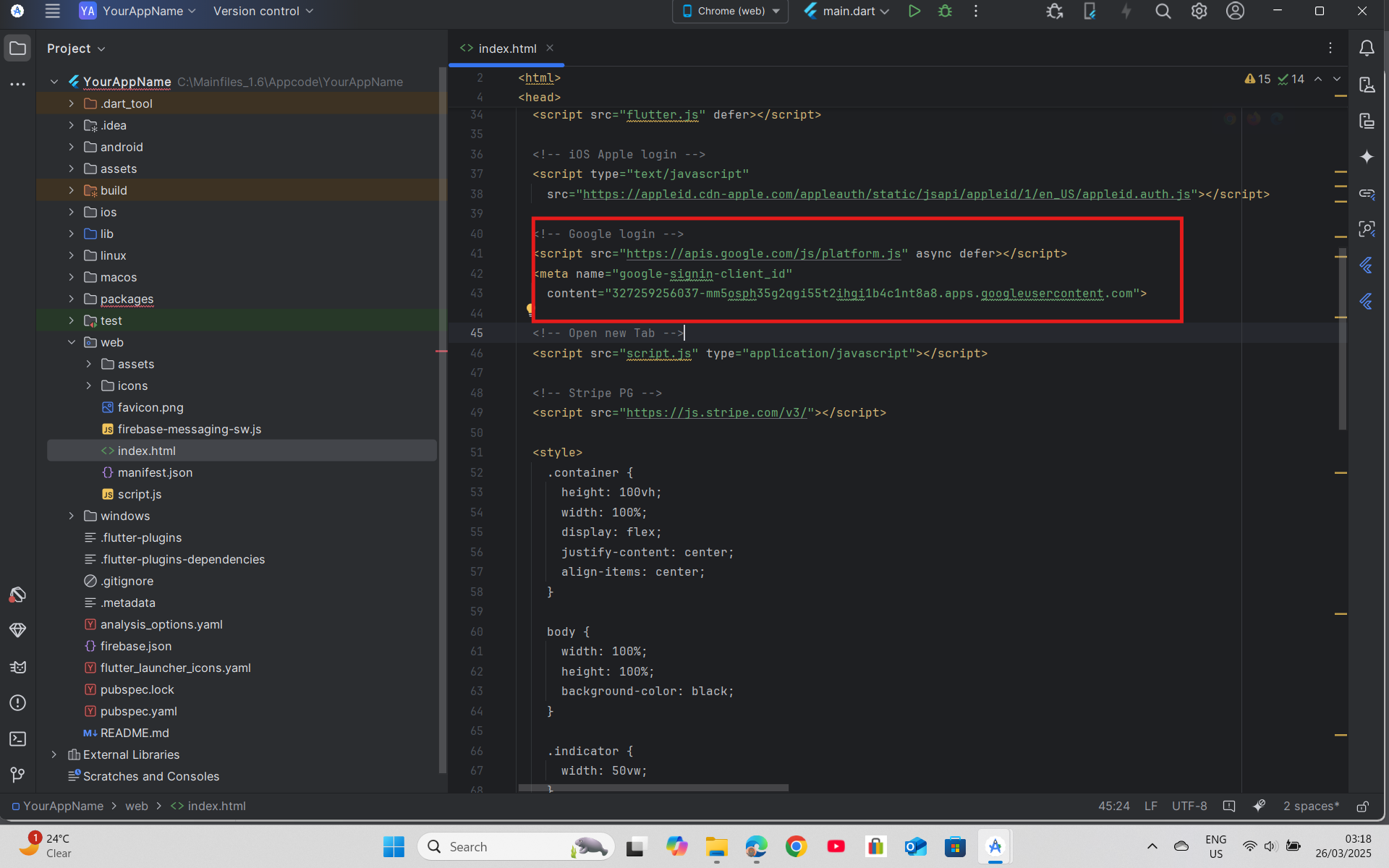Select README.md file

coord(135,733)
